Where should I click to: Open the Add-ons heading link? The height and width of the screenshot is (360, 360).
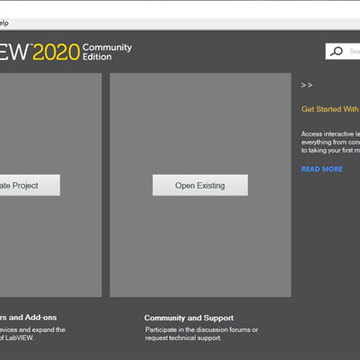(28, 318)
